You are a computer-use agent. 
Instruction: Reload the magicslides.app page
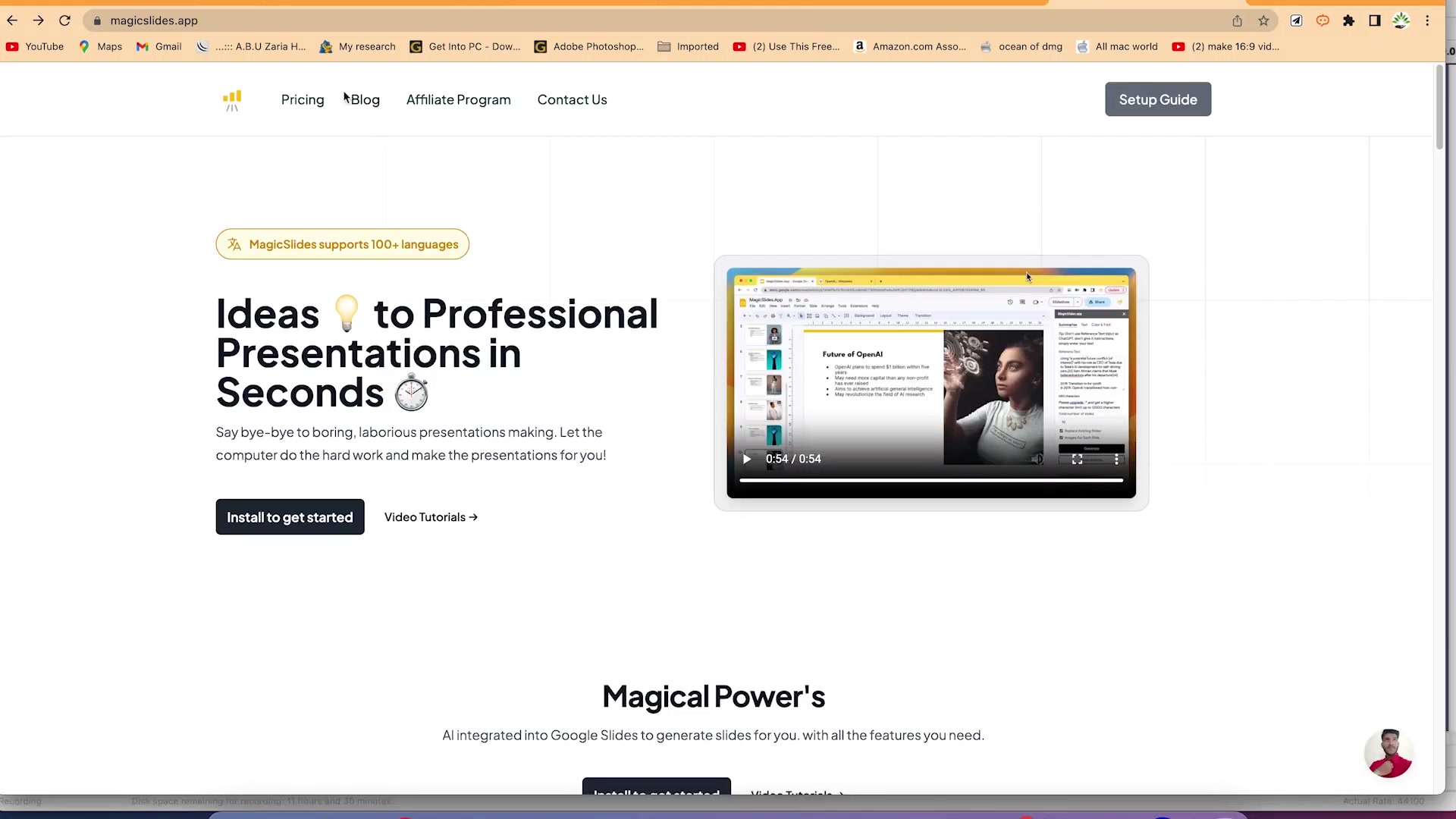tap(64, 20)
